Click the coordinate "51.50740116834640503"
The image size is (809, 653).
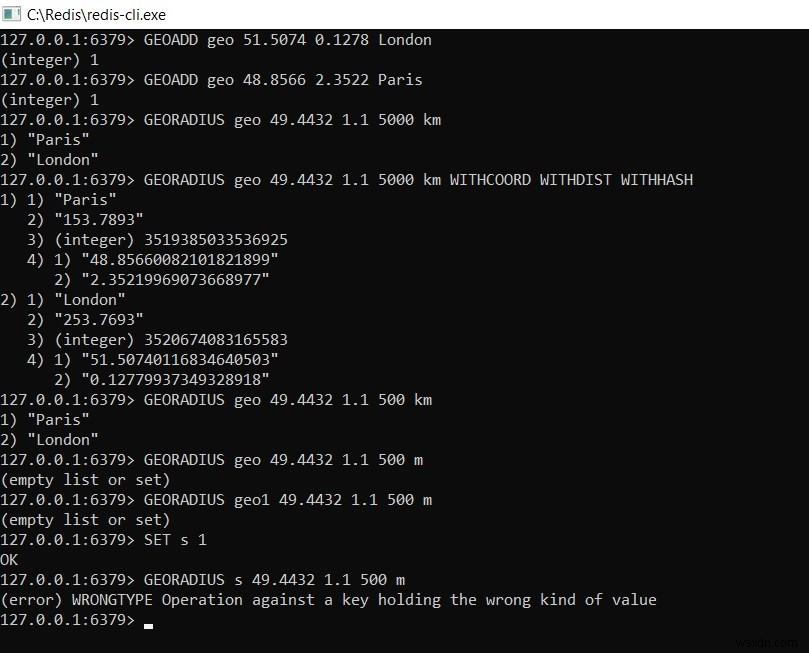tap(180, 360)
